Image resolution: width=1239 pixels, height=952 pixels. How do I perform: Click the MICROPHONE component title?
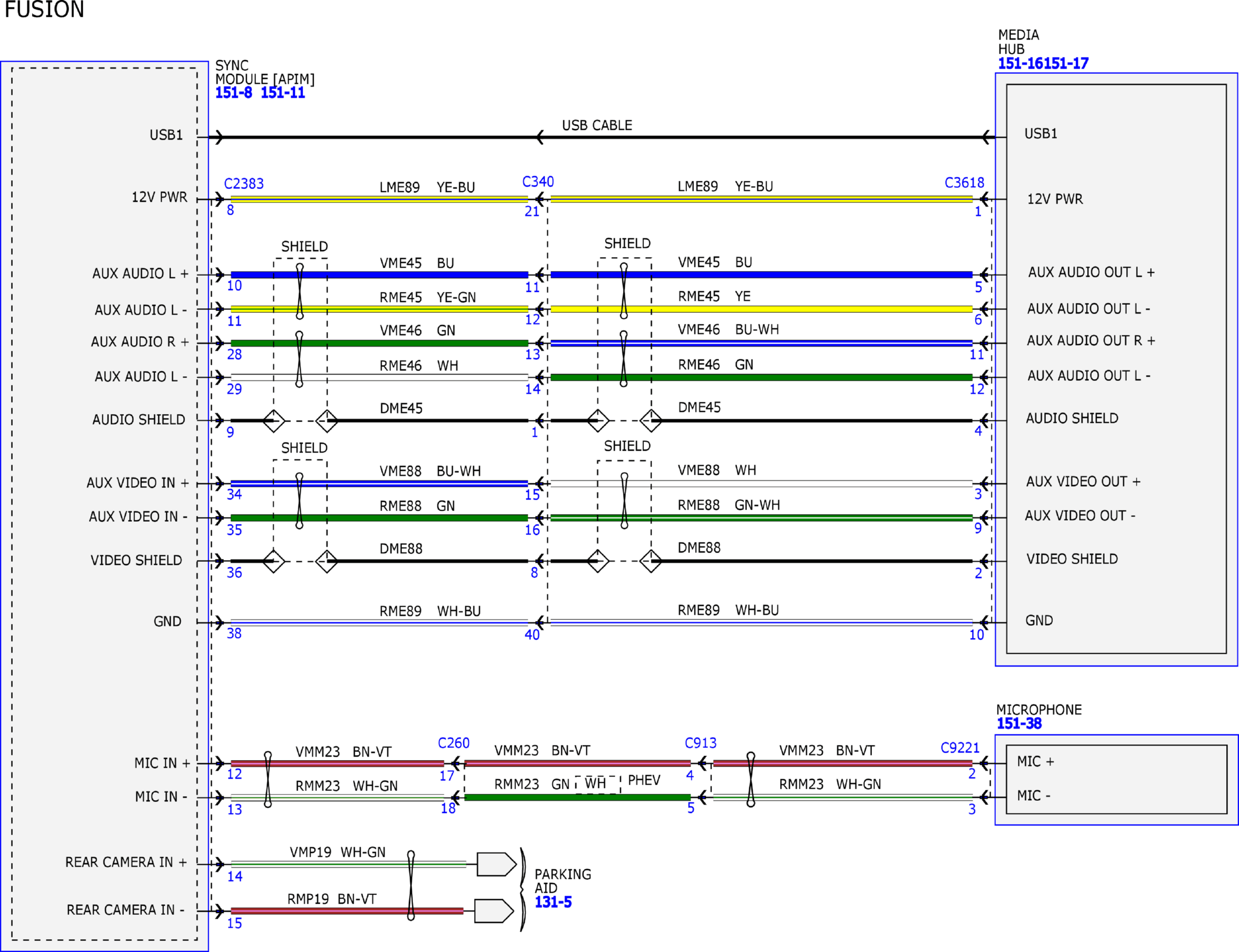coord(1039,709)
